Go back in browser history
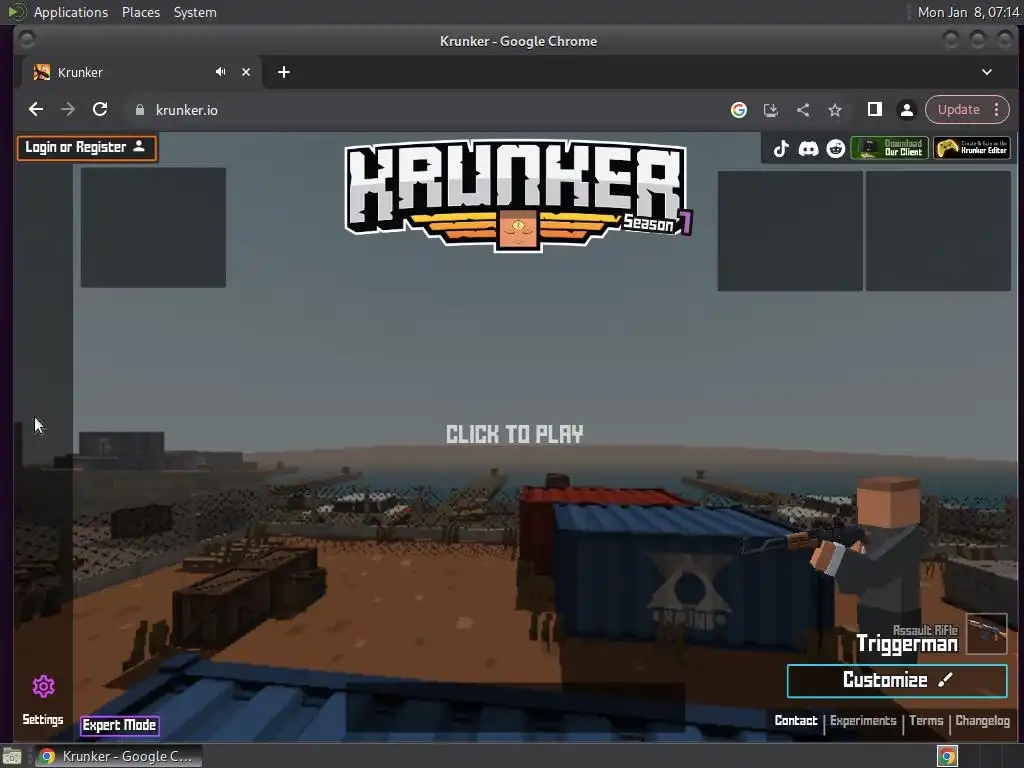 coord(36,110)
